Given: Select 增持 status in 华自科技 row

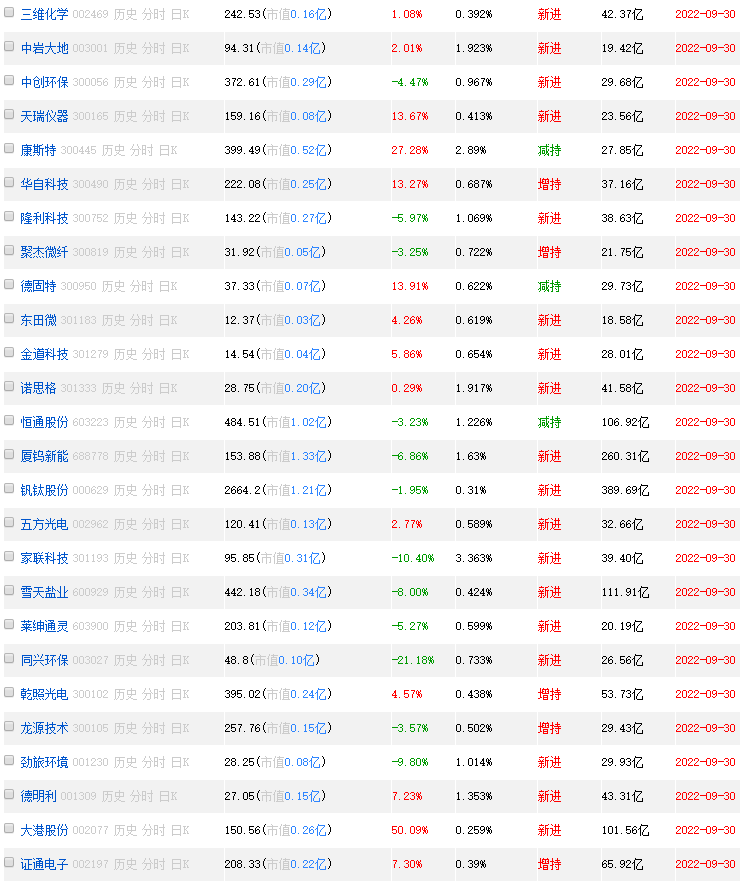Looking at the screenshot, I should tap(549, 184).
